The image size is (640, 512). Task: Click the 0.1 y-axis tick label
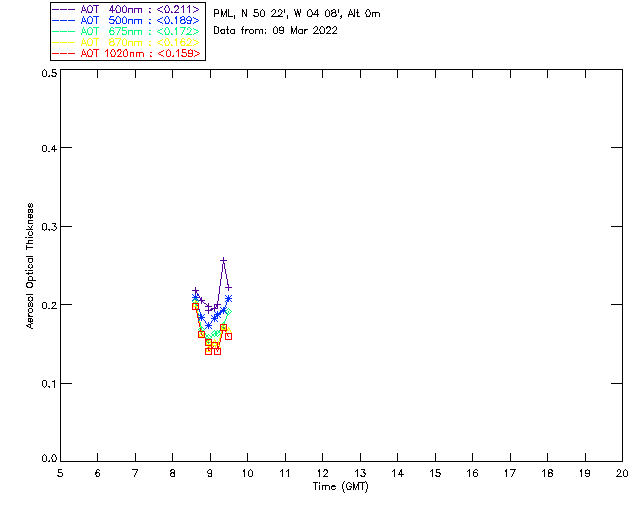(x=49, y=384)
